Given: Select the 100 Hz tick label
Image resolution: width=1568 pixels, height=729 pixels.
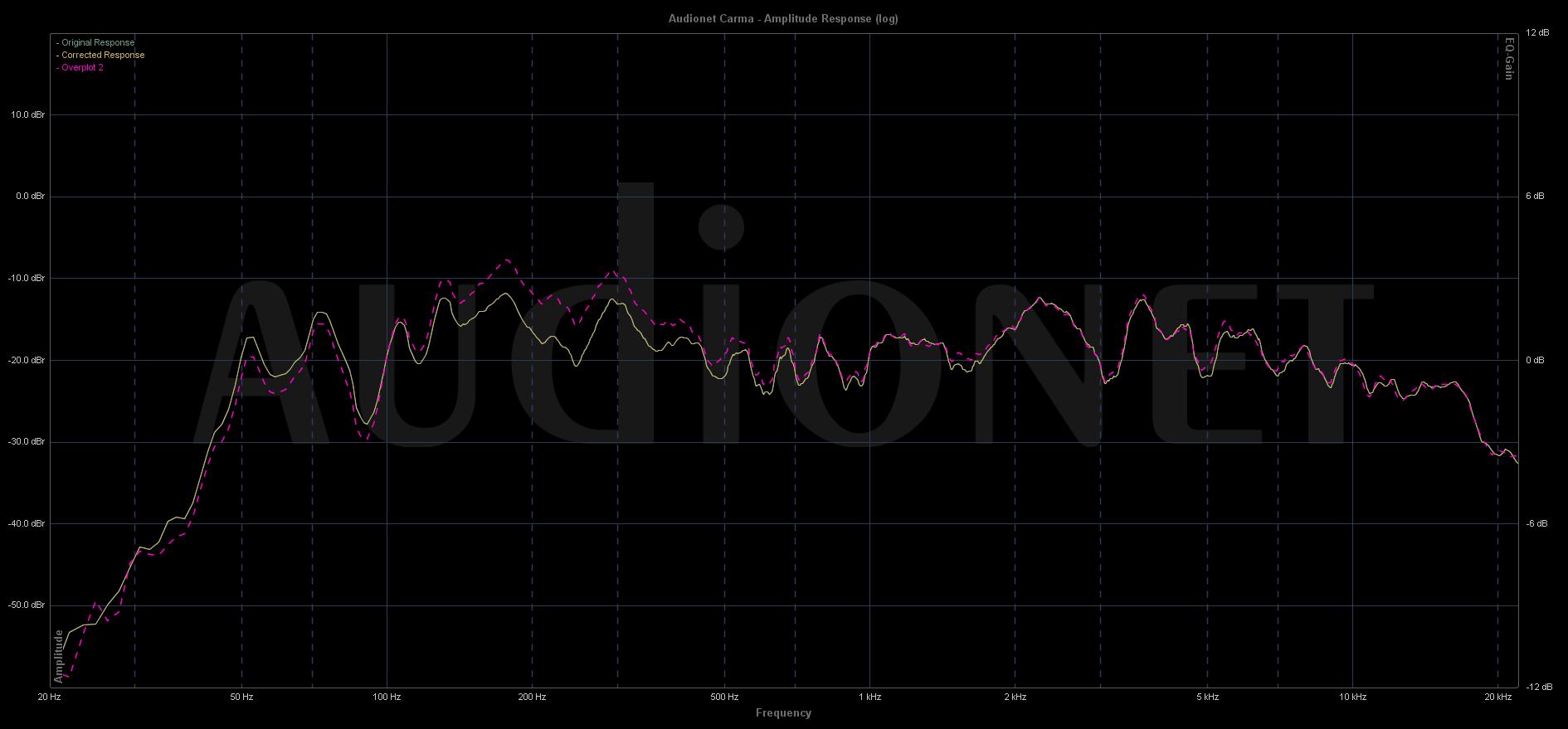Looking at the screenshot, I should 387,697.
